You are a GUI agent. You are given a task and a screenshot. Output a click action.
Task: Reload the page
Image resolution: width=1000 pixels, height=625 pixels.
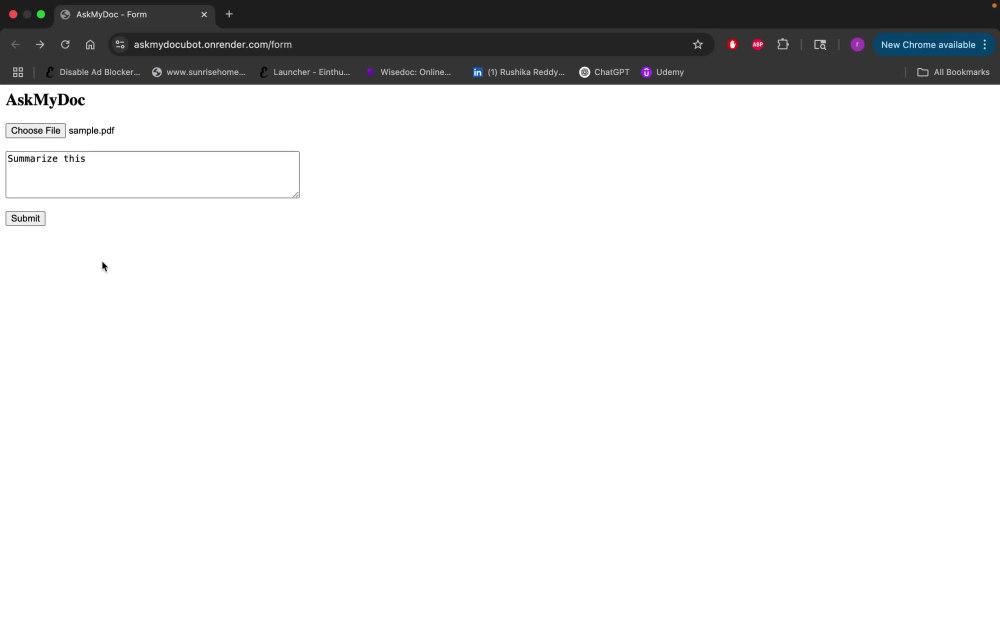click(65, 45)
